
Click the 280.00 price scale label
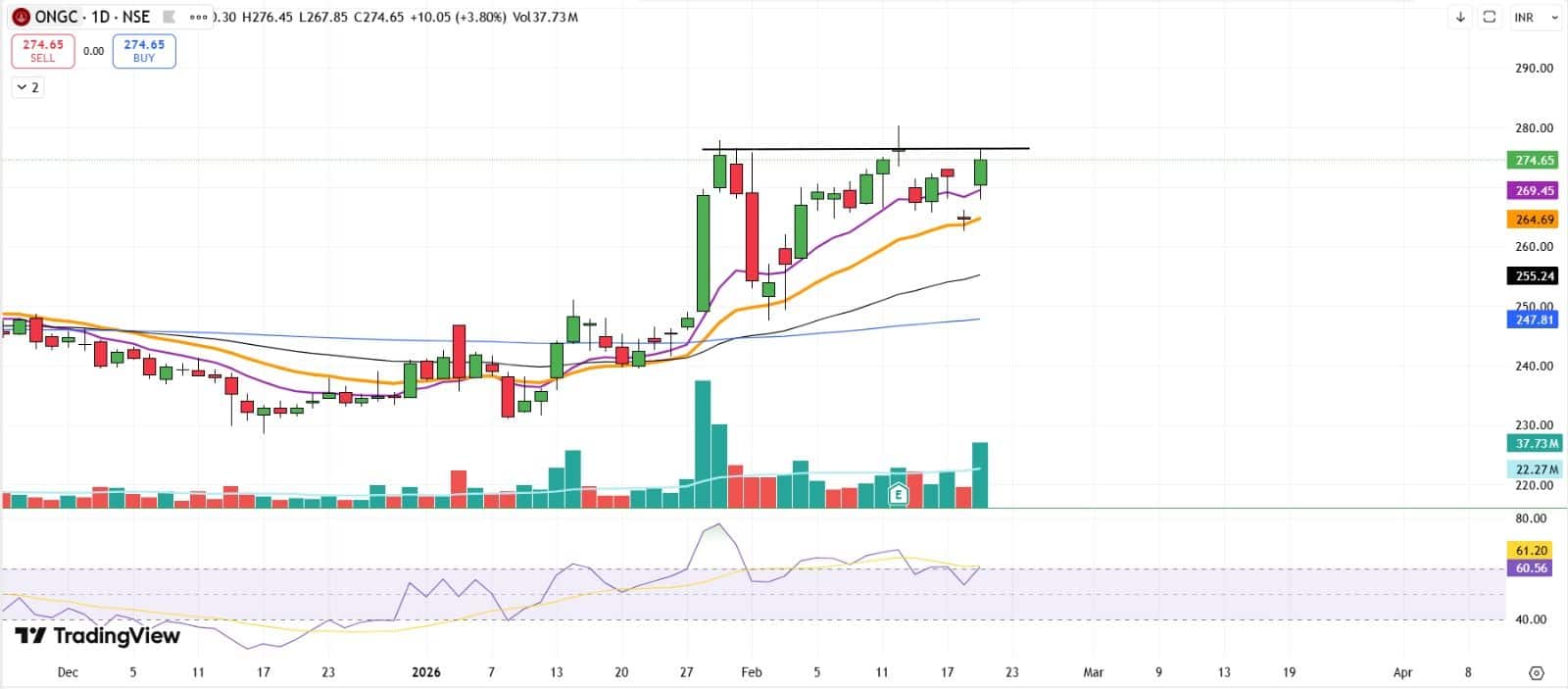tap(1534, 128)
